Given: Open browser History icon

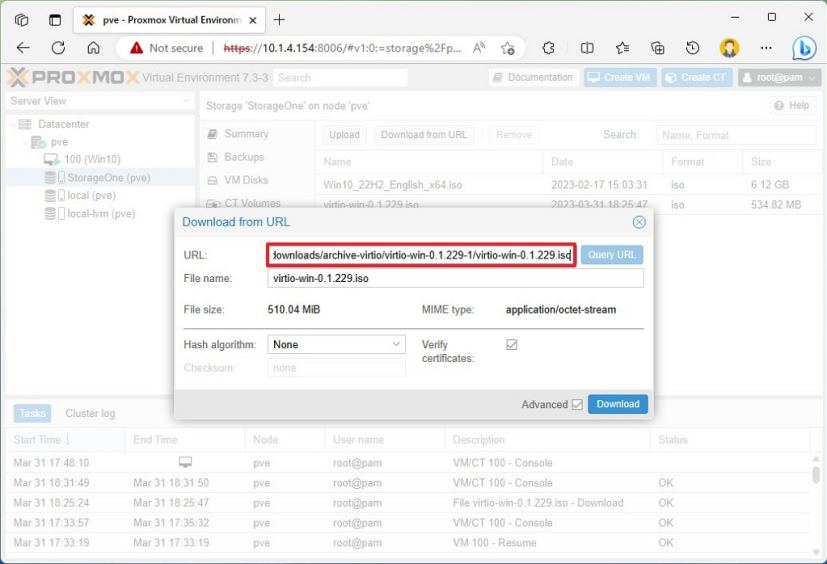Looking at the screenshot, I should (x=693, y=48).
